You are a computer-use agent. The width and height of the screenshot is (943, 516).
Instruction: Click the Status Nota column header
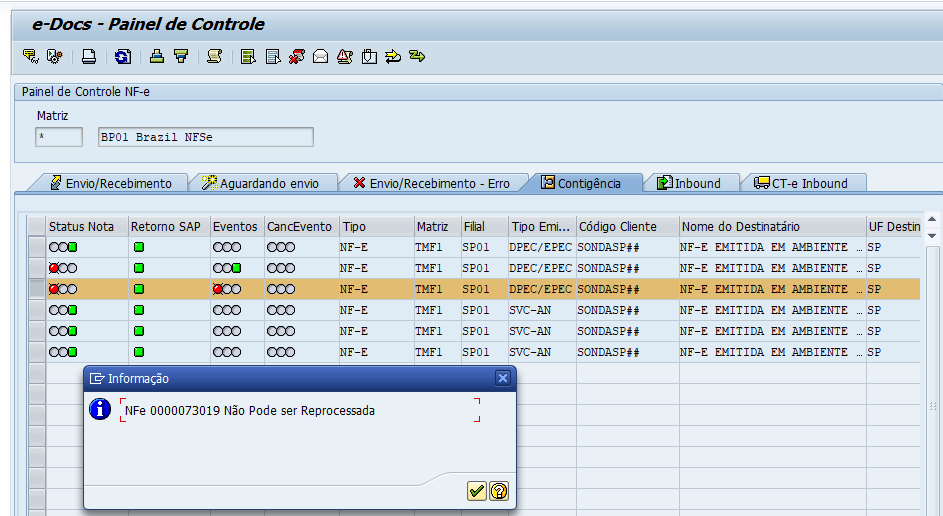pos(82,227)
